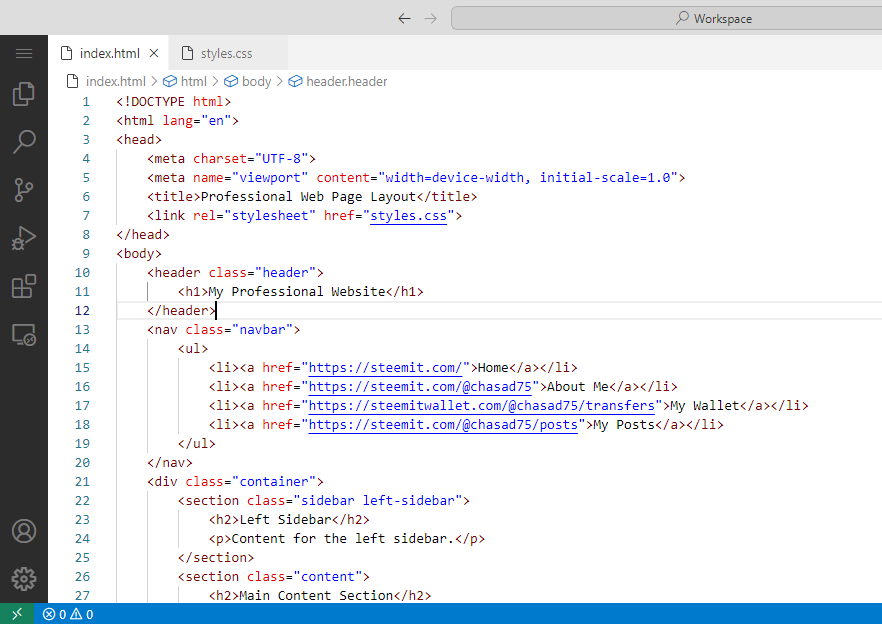
Task: Close the index.html tab
Action: 154,53
